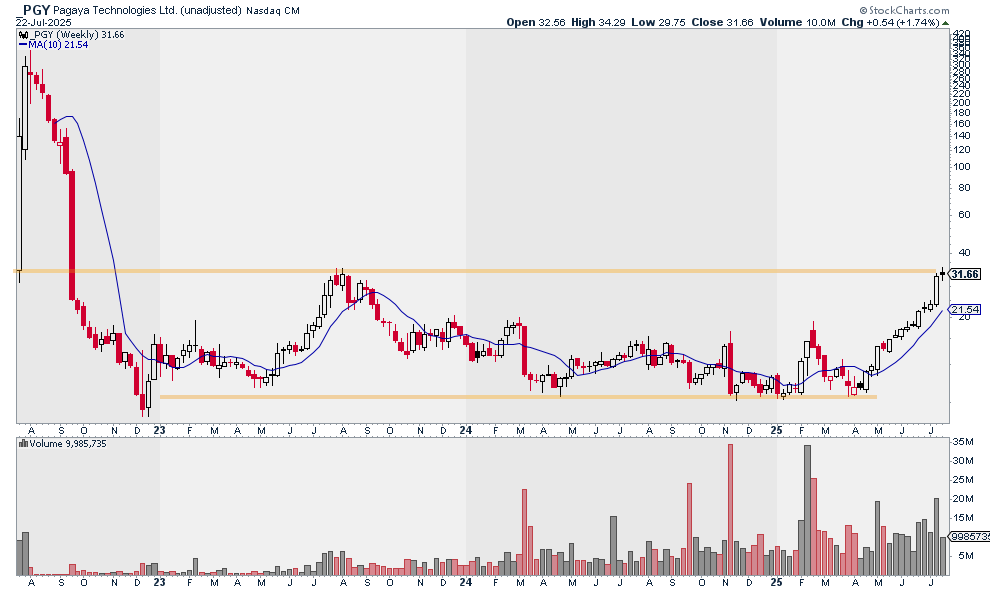This screenshot has height=591, width=990.
Task: Click the blue line marker beside MA(10)
Action: coord(23,45)
